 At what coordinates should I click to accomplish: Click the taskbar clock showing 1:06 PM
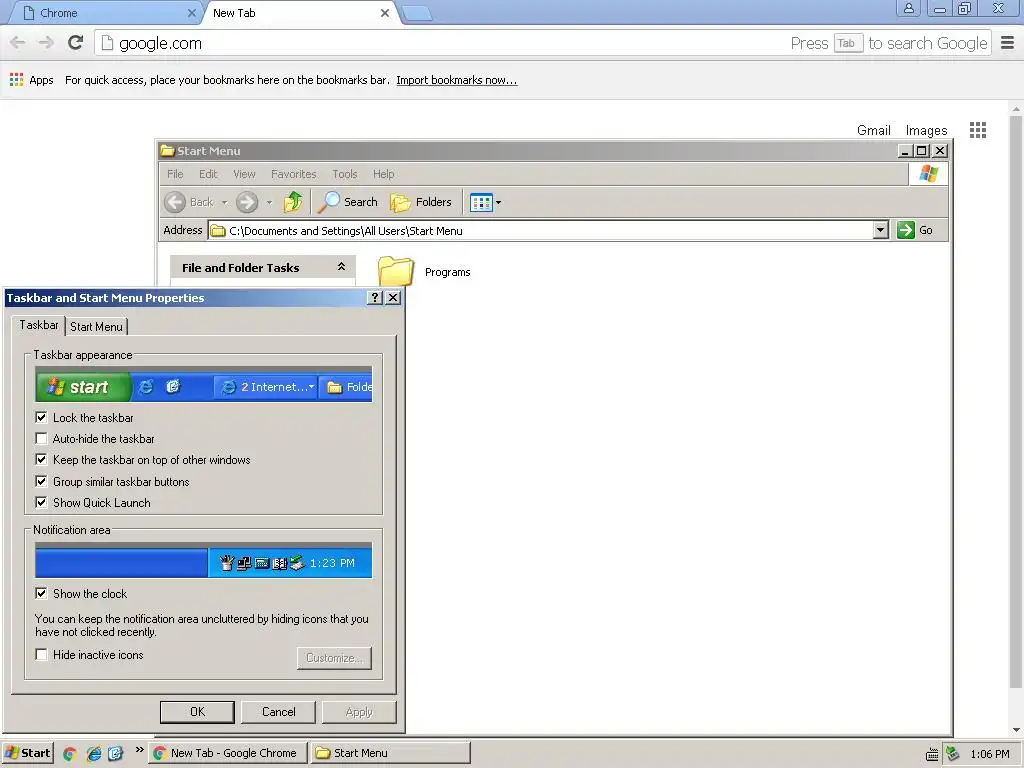[x=990, y=754]
